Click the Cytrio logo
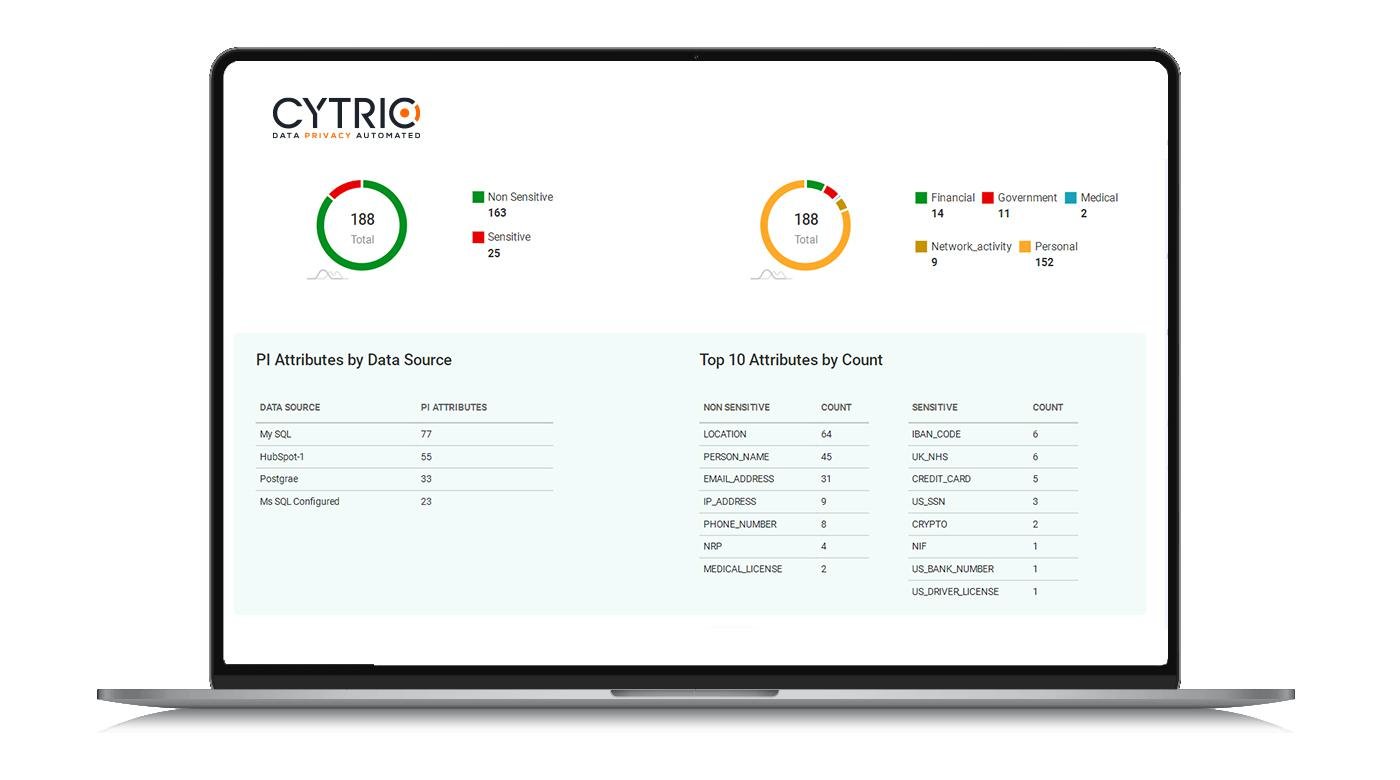The image size is (1400, 780). pyautogui.click(x=346, y=117)
